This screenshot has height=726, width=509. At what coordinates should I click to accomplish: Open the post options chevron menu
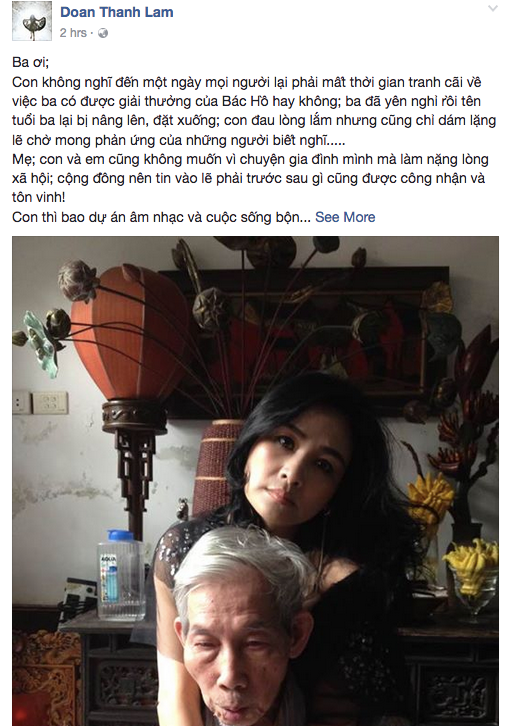point(493,8)
